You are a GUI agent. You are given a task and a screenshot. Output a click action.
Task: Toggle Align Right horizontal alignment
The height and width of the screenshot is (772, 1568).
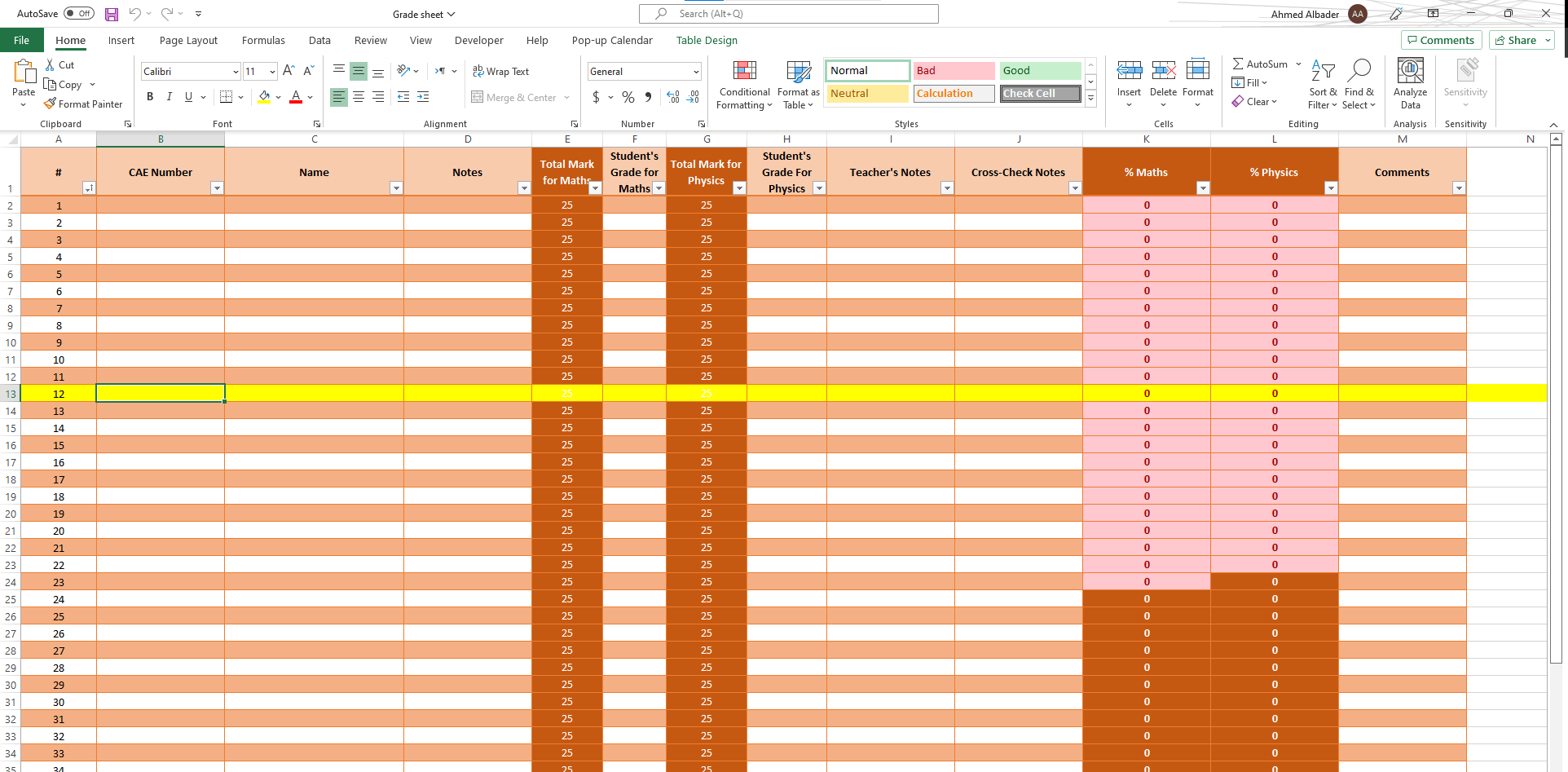pyautogui.click(x=378, y=97)
